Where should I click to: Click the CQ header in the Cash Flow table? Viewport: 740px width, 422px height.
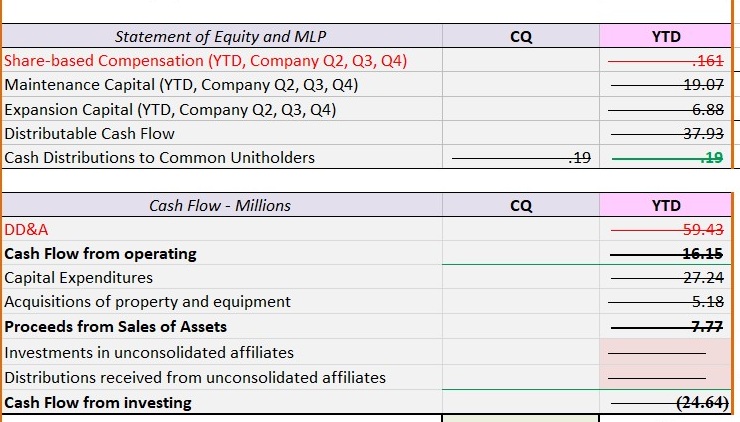coord(520,205)
